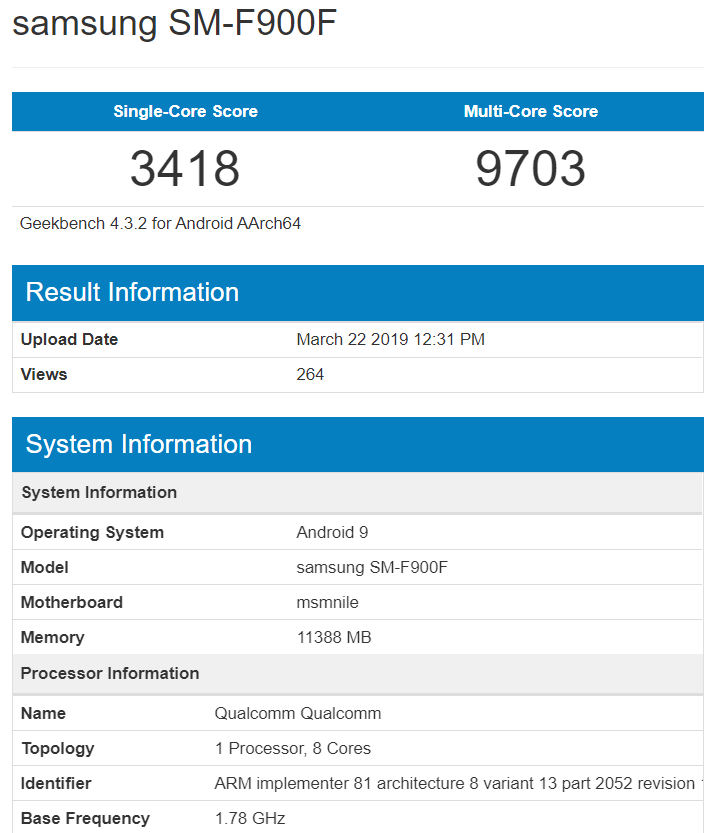Select the multi-core score 9703
Viewport: 713px width, 833px height.
tap(531, 168)
